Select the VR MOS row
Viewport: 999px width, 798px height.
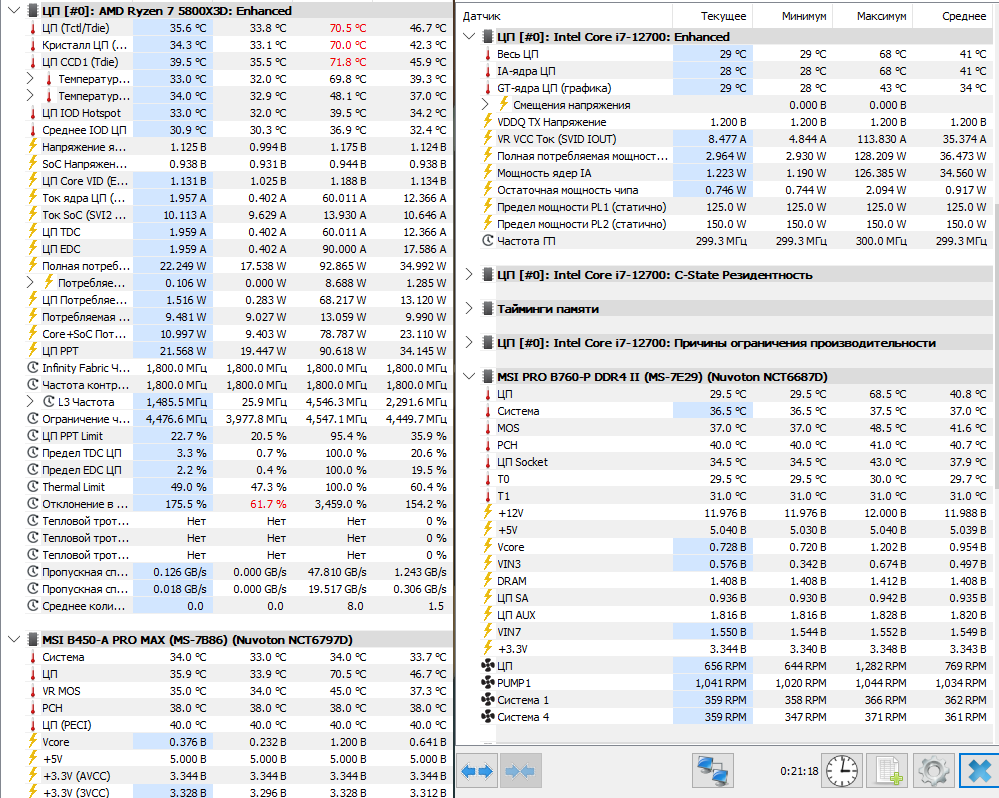(x=239, y=691)
